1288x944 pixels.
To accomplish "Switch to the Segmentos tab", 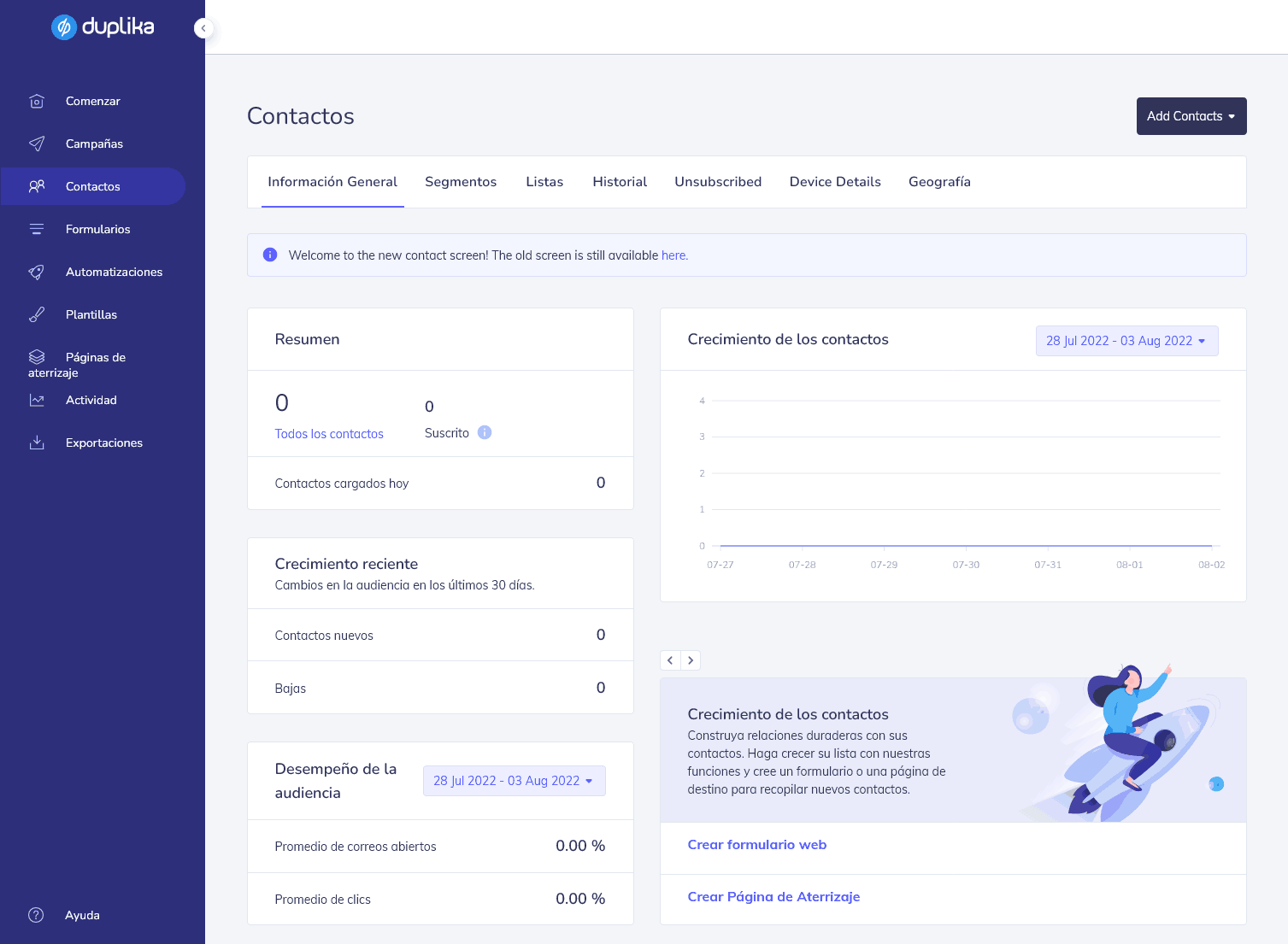I will pyautogui.click(x=461, y=182).
